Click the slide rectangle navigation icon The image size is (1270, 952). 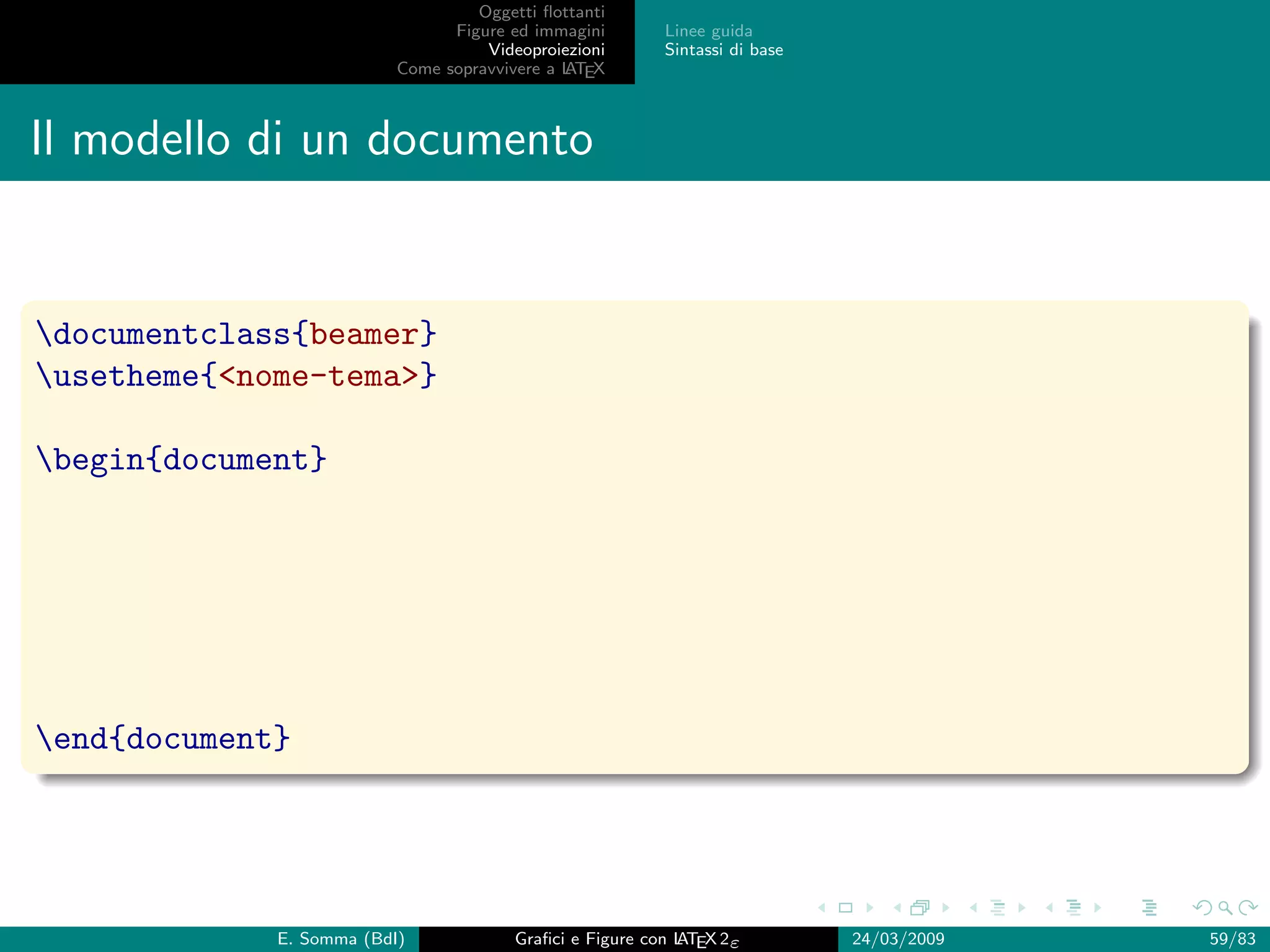coord(845,908)
